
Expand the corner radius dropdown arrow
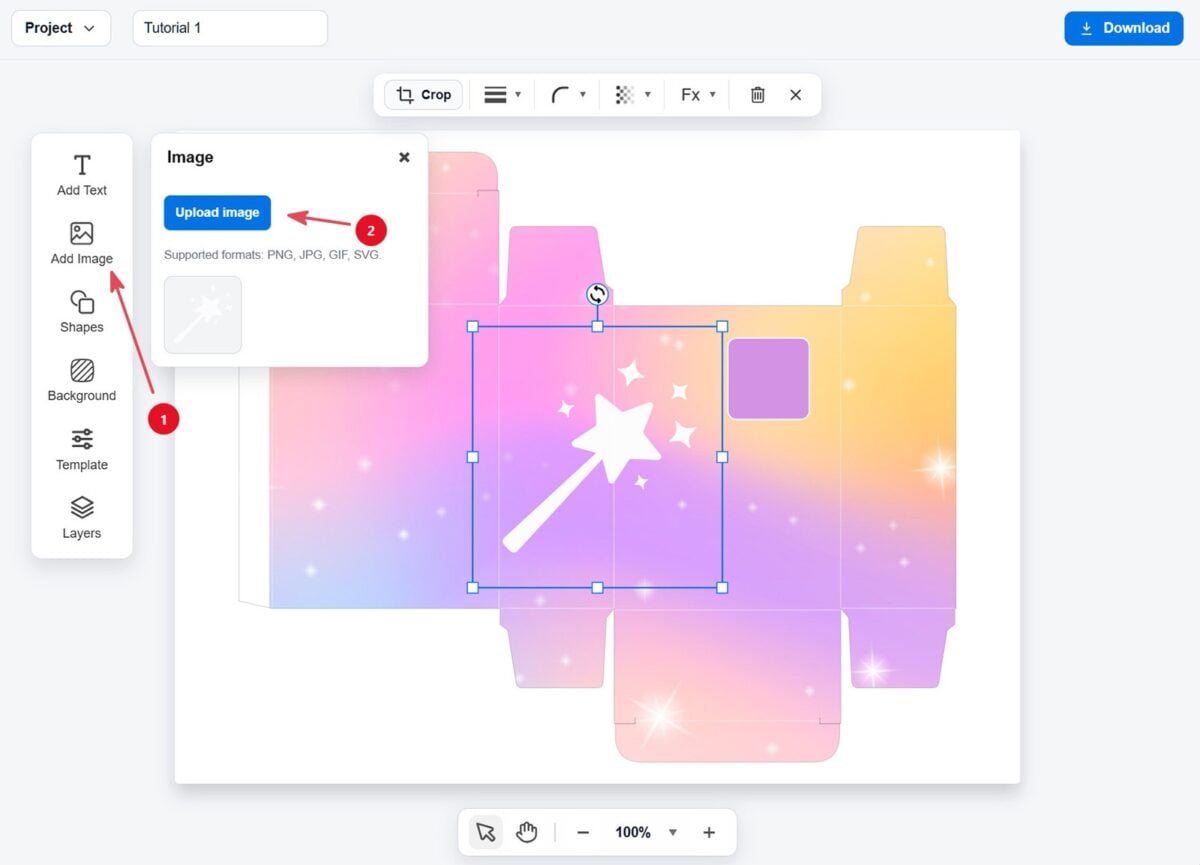[583, 94]
